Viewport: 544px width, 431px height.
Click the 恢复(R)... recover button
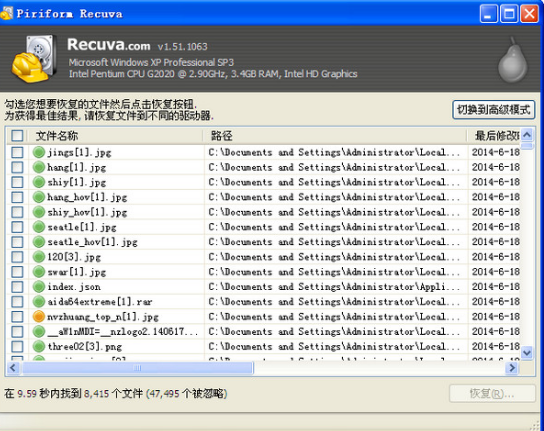point(492,394)
